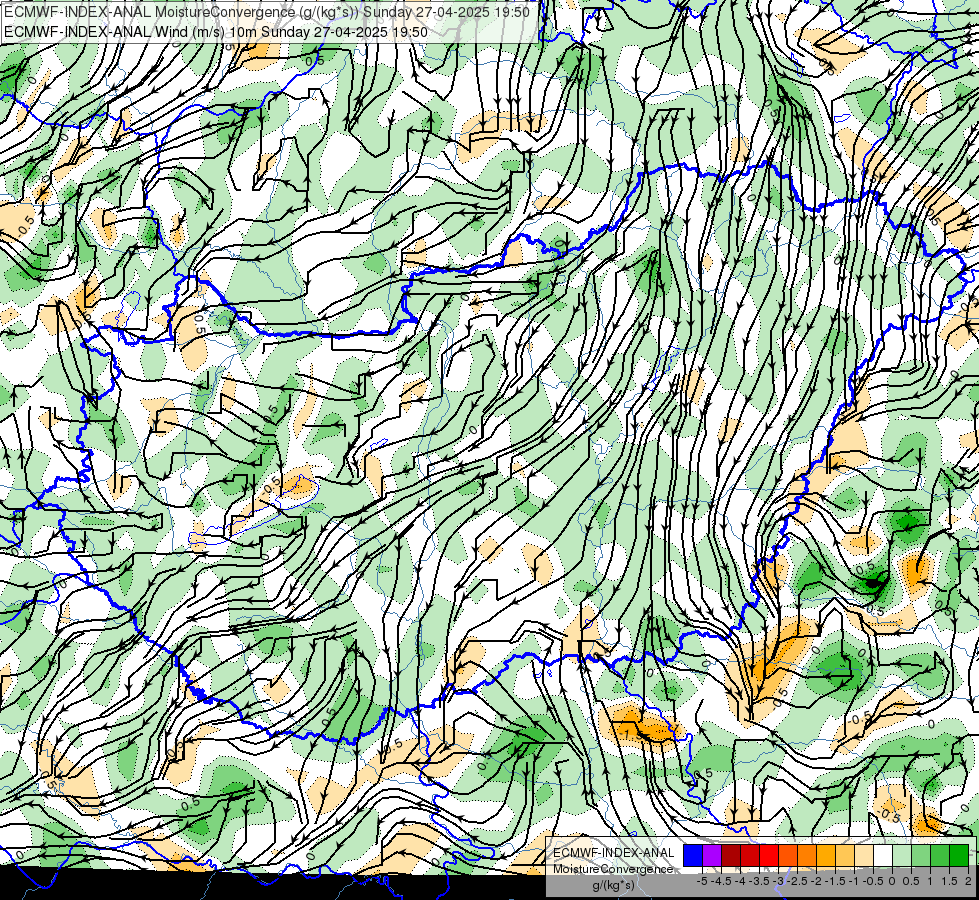
Task: Click the -3.5 tick label in legend
Action: pos(760,881)
